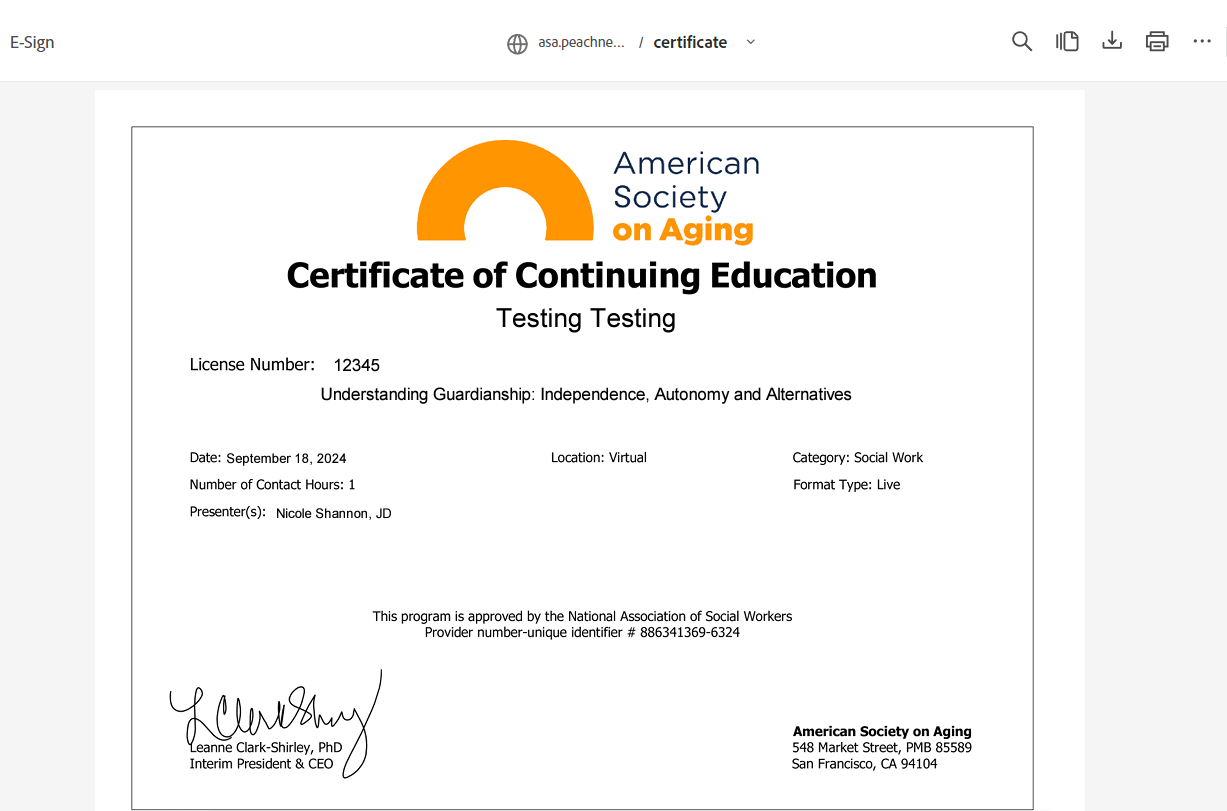Download the certificate file
Viewport: 1227px width, 811px height.
[1112, 42]
